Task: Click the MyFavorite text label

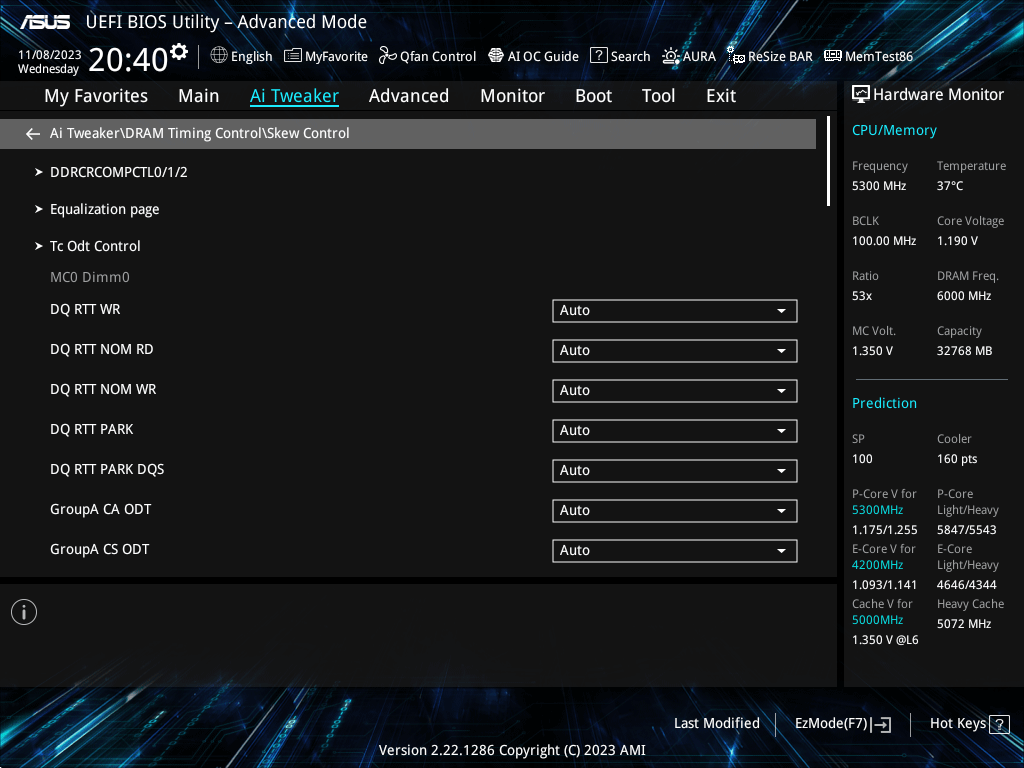Action: point(336,57)
